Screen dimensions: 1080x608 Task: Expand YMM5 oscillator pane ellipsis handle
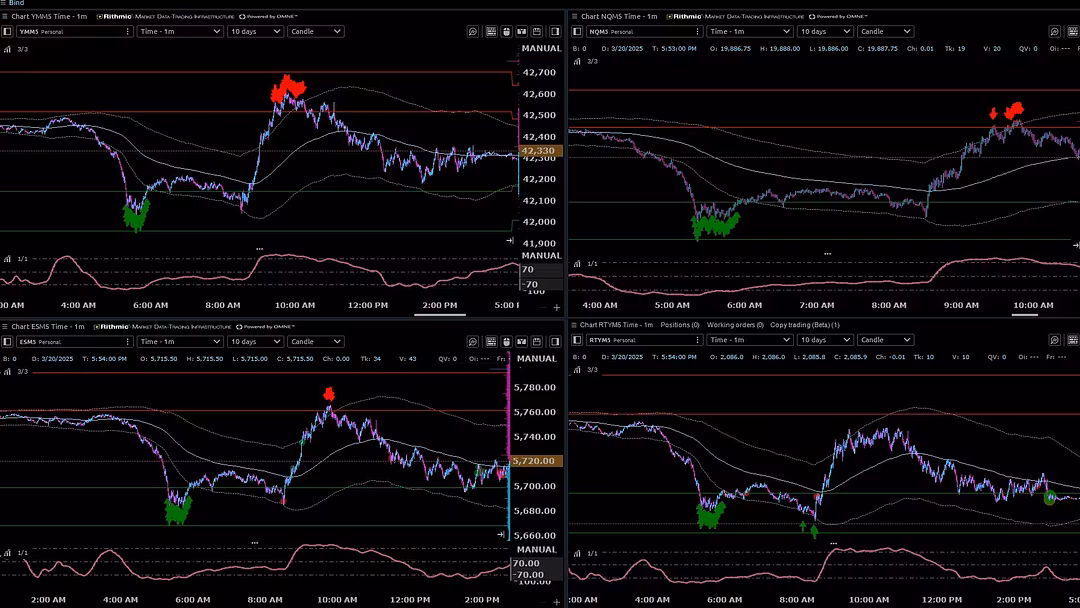coord(260,249)
